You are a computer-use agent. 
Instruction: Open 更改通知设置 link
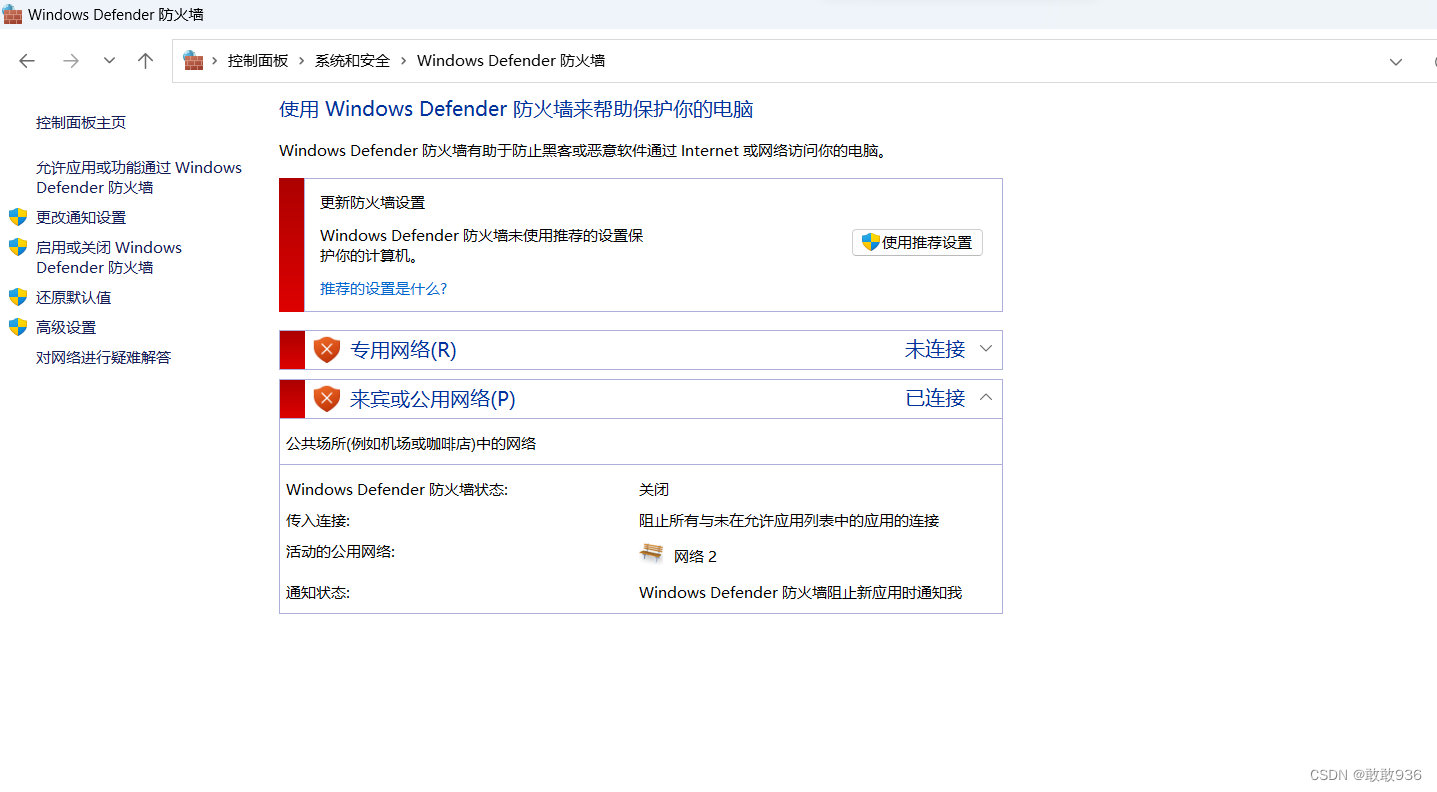coord(81,218)
